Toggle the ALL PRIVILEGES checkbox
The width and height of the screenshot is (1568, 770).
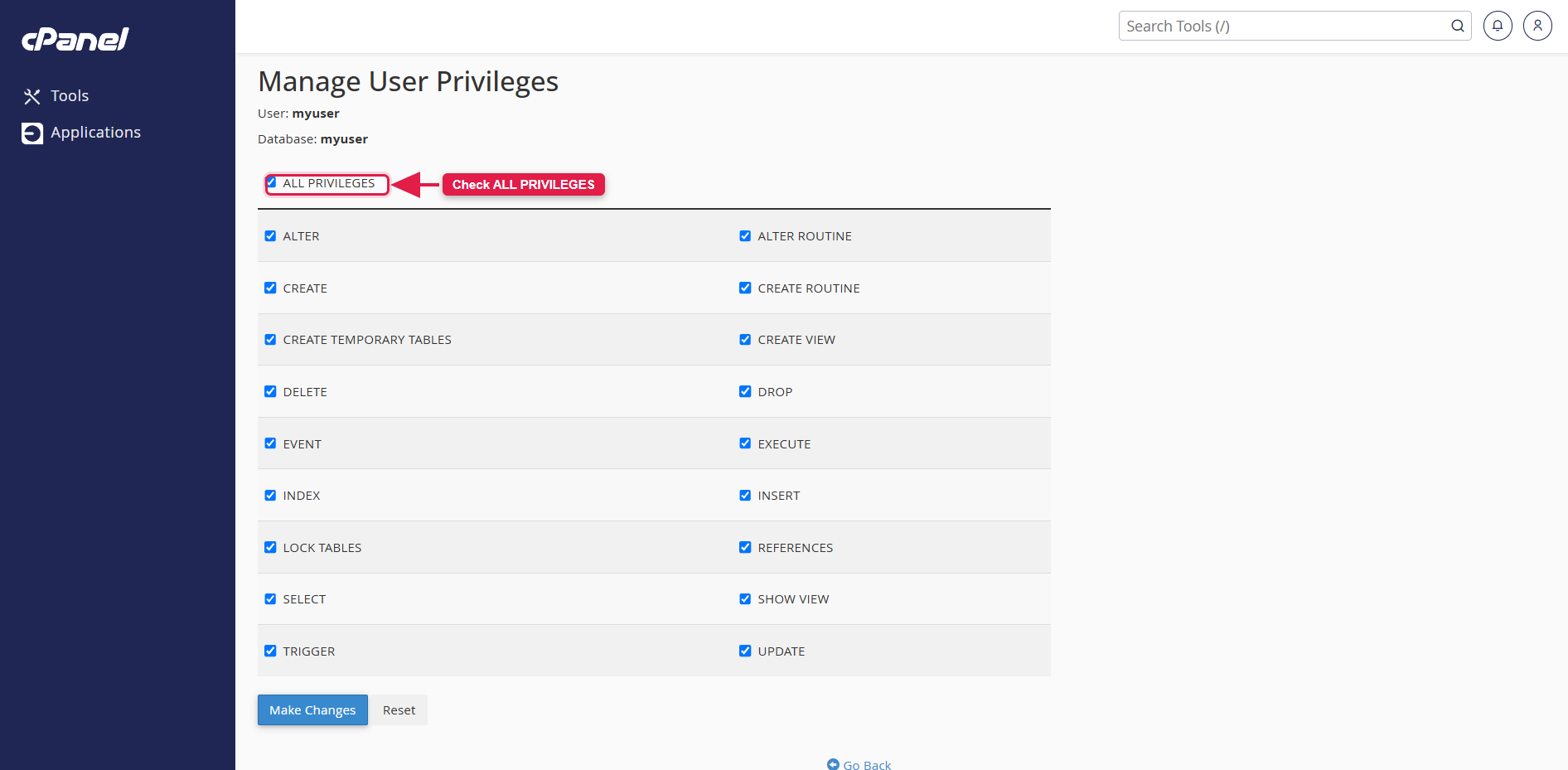click(x=271, y=182)
